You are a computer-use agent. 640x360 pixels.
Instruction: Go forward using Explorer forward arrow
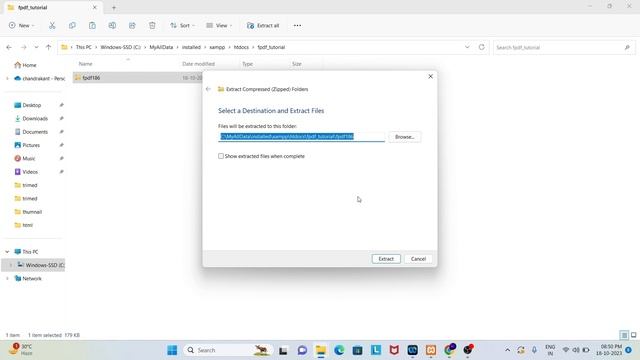pyautogui.click(x=23, y=47)
